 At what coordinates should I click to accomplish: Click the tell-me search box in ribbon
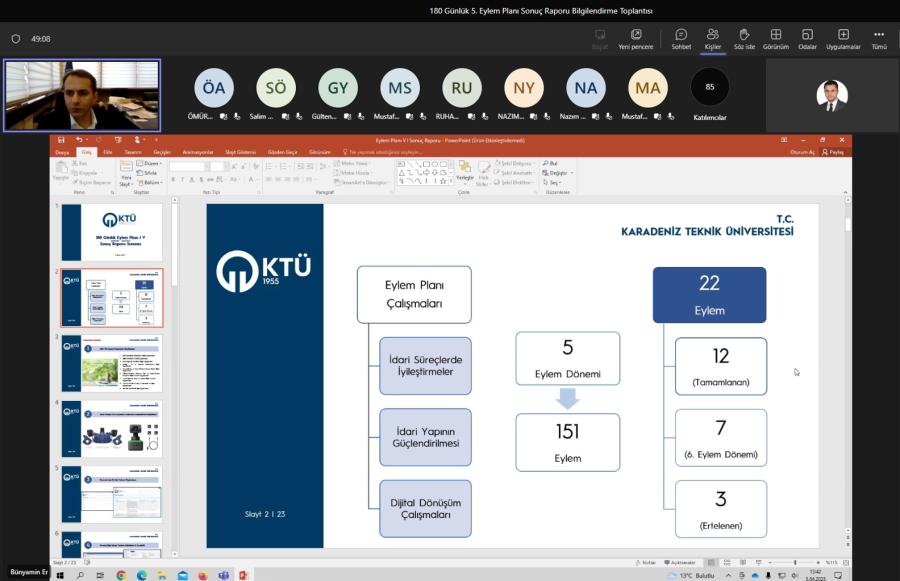point(385,152)
